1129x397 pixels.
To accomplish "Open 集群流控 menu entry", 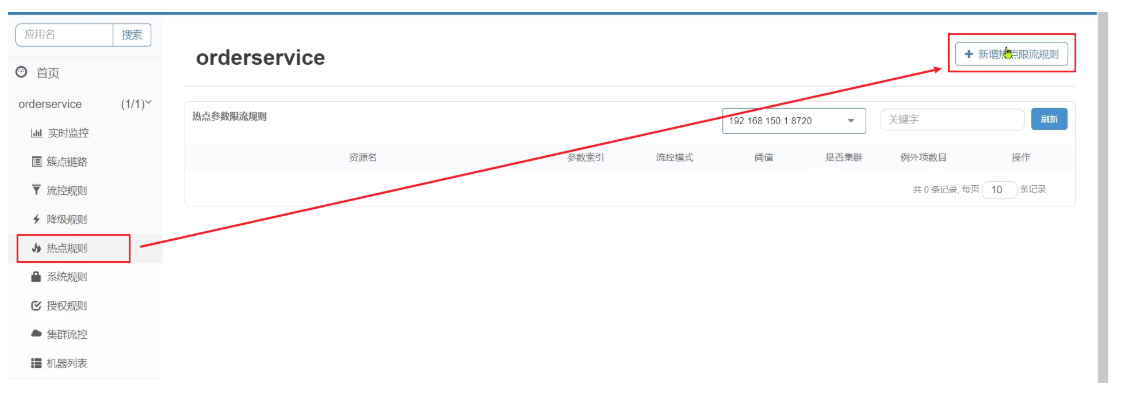I will point(68,334).
